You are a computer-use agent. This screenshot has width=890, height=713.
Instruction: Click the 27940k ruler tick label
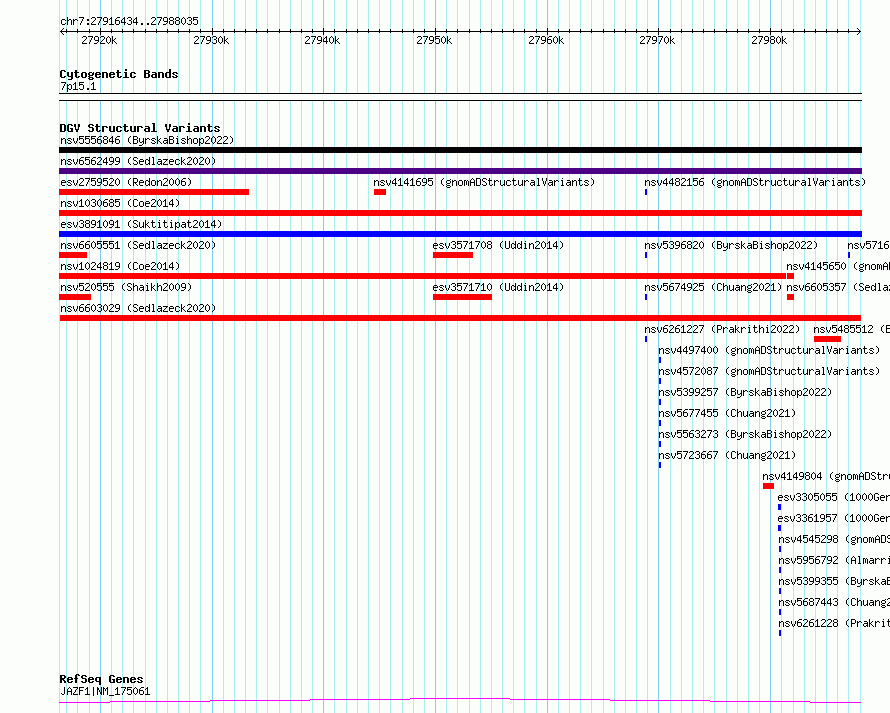click(322, 40)
